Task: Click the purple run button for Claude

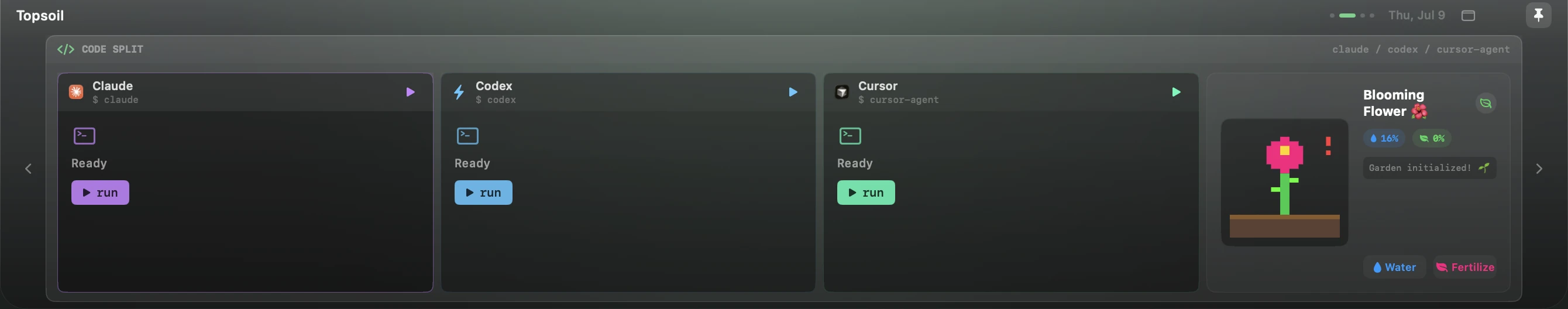Action: 101,193
